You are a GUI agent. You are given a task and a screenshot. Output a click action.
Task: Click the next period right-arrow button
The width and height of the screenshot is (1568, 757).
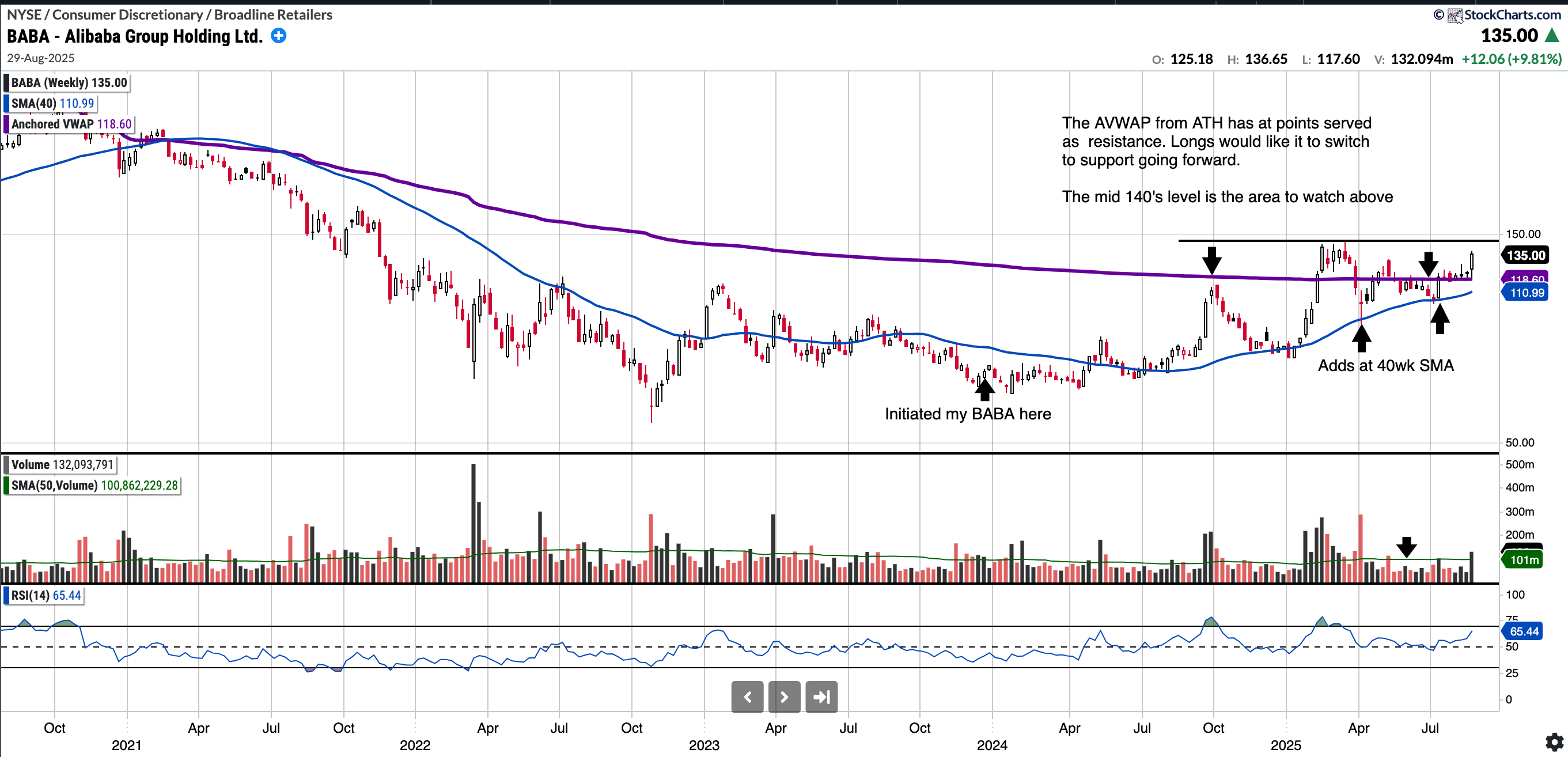point(784,697)
